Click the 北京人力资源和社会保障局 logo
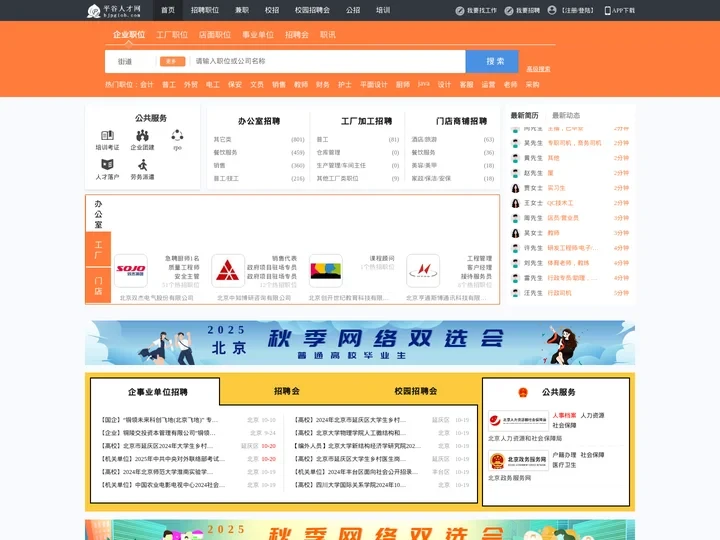 coord(518,421)
